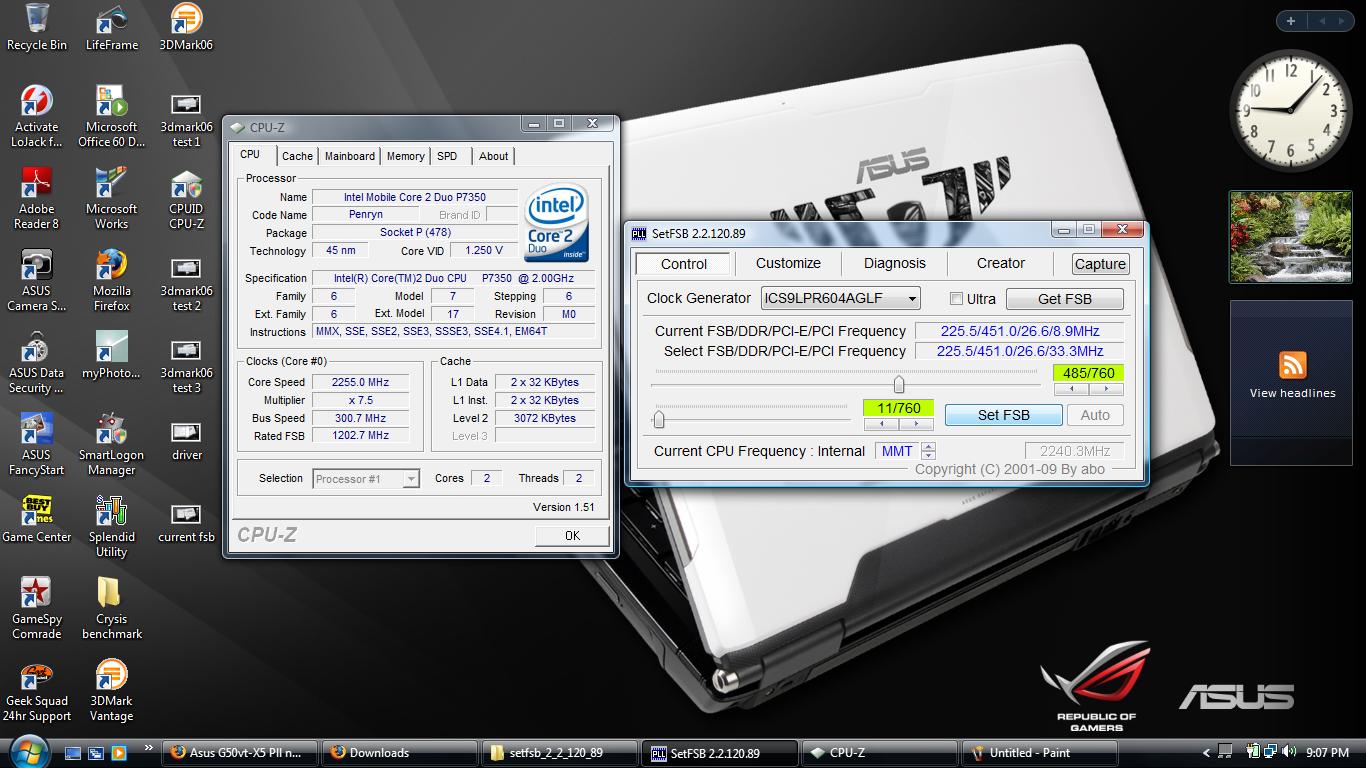1366x768 pixels.
Task: Switch to Downloads window in taskbar
Action: [x=399, y=753]
